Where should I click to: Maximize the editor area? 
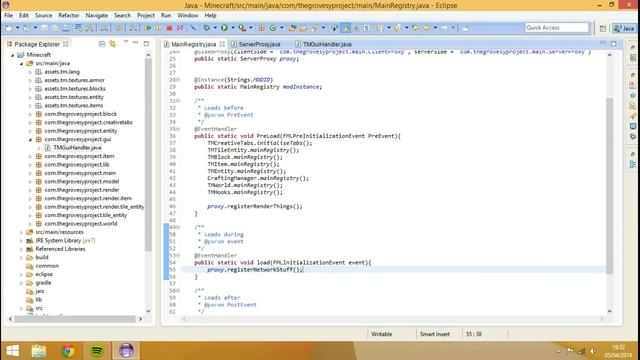(614, 43)
